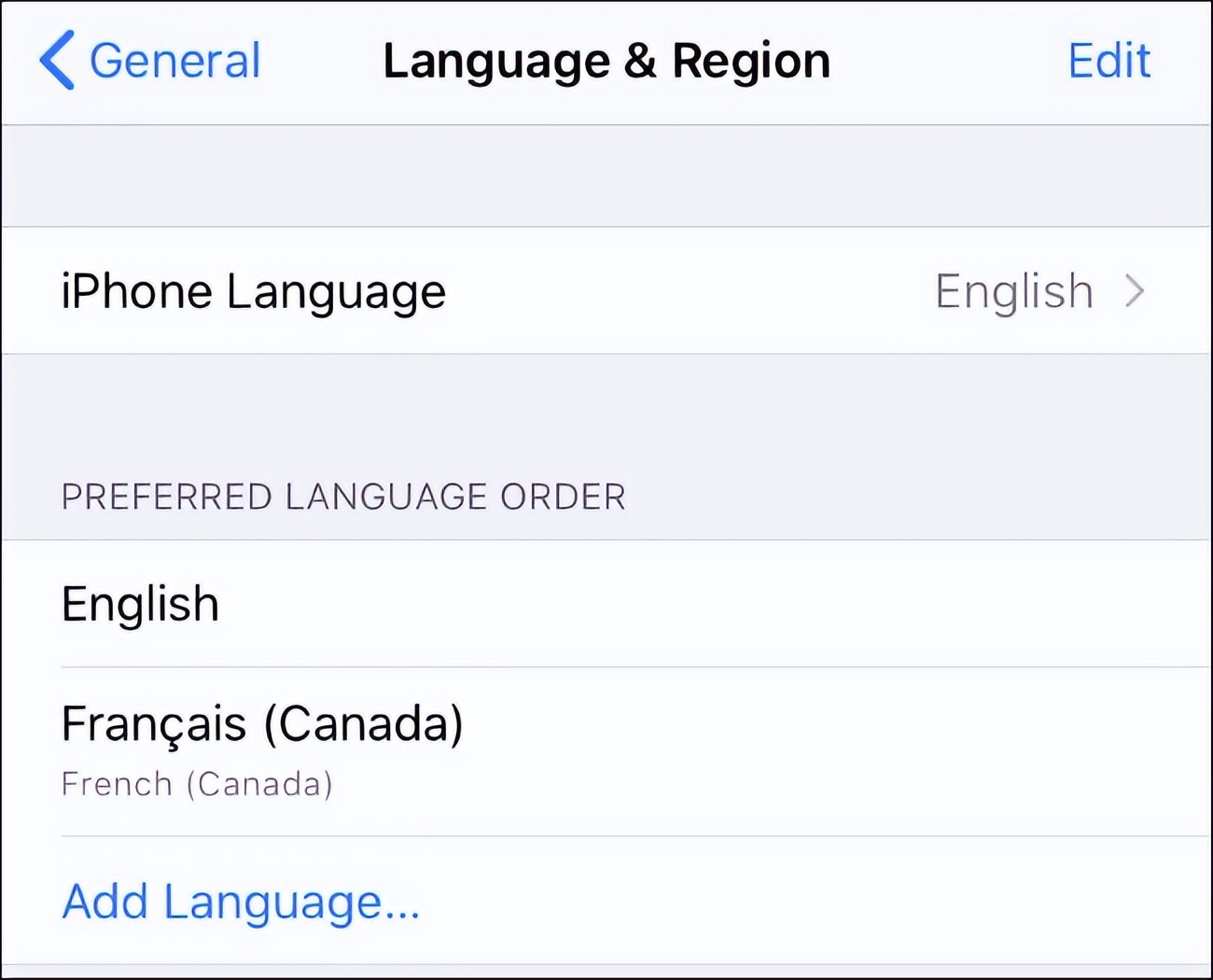This screenshot has width=1213, height=980.
Task: Open the iPhone Language setting row
Action: (x=254, y=291)
